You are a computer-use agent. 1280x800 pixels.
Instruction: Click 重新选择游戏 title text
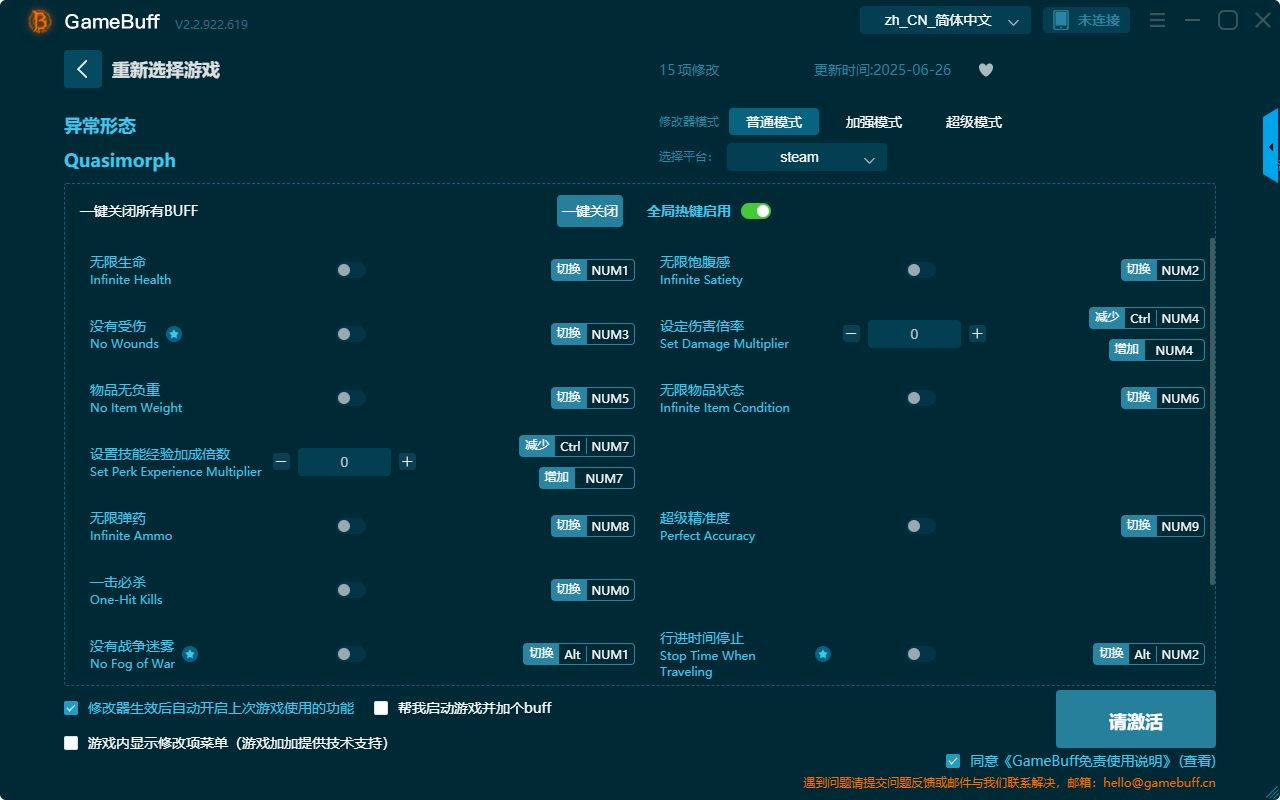coord(166,70)
